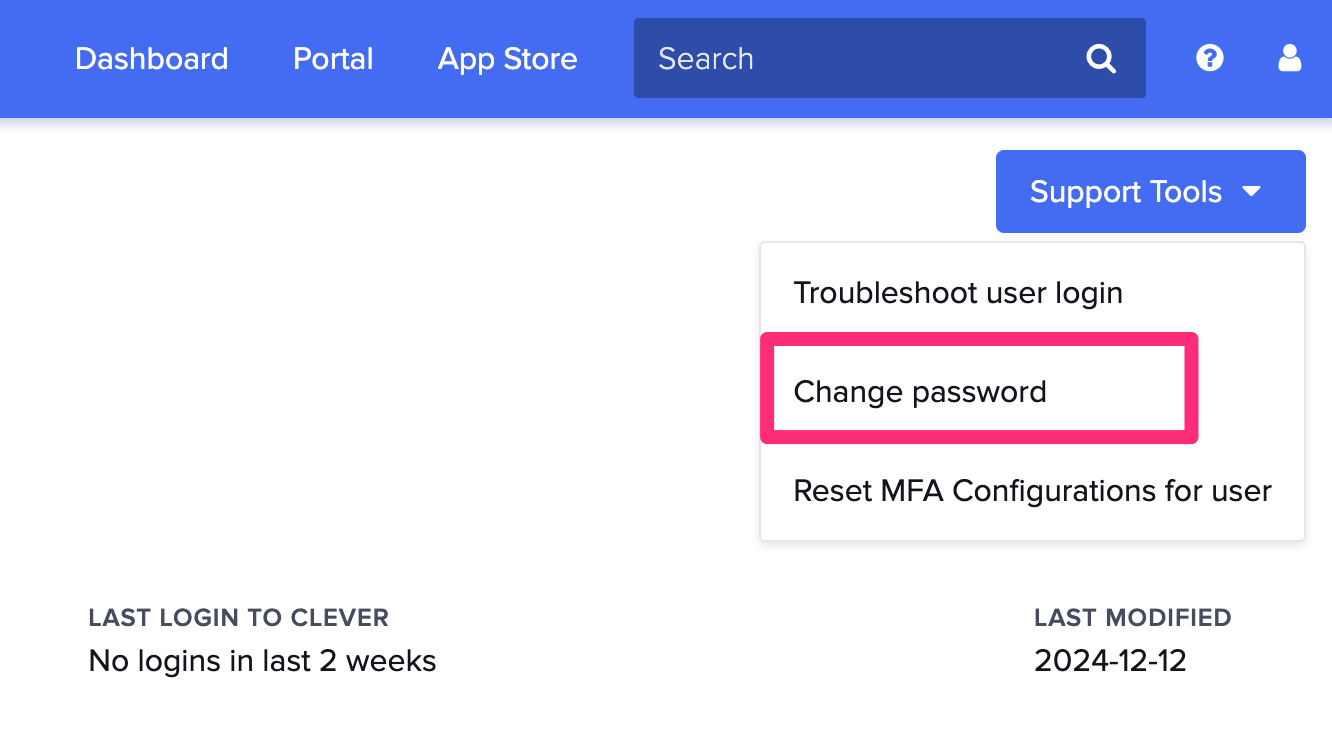Choose the Change password option
Image resolution: width=1332 pixels, height=756 pixels.
[920, 391]
